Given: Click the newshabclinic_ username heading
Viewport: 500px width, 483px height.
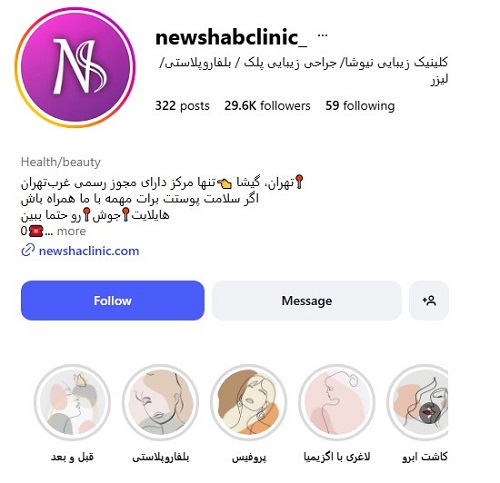Looking at the screenshot, I should [231, 37].
